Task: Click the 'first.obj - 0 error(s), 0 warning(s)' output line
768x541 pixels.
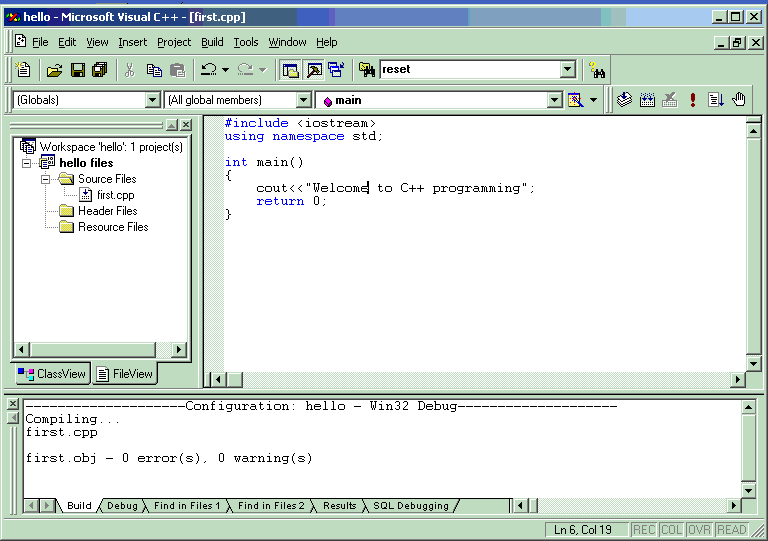Action: pyautogui.click(x=169, y=458)
